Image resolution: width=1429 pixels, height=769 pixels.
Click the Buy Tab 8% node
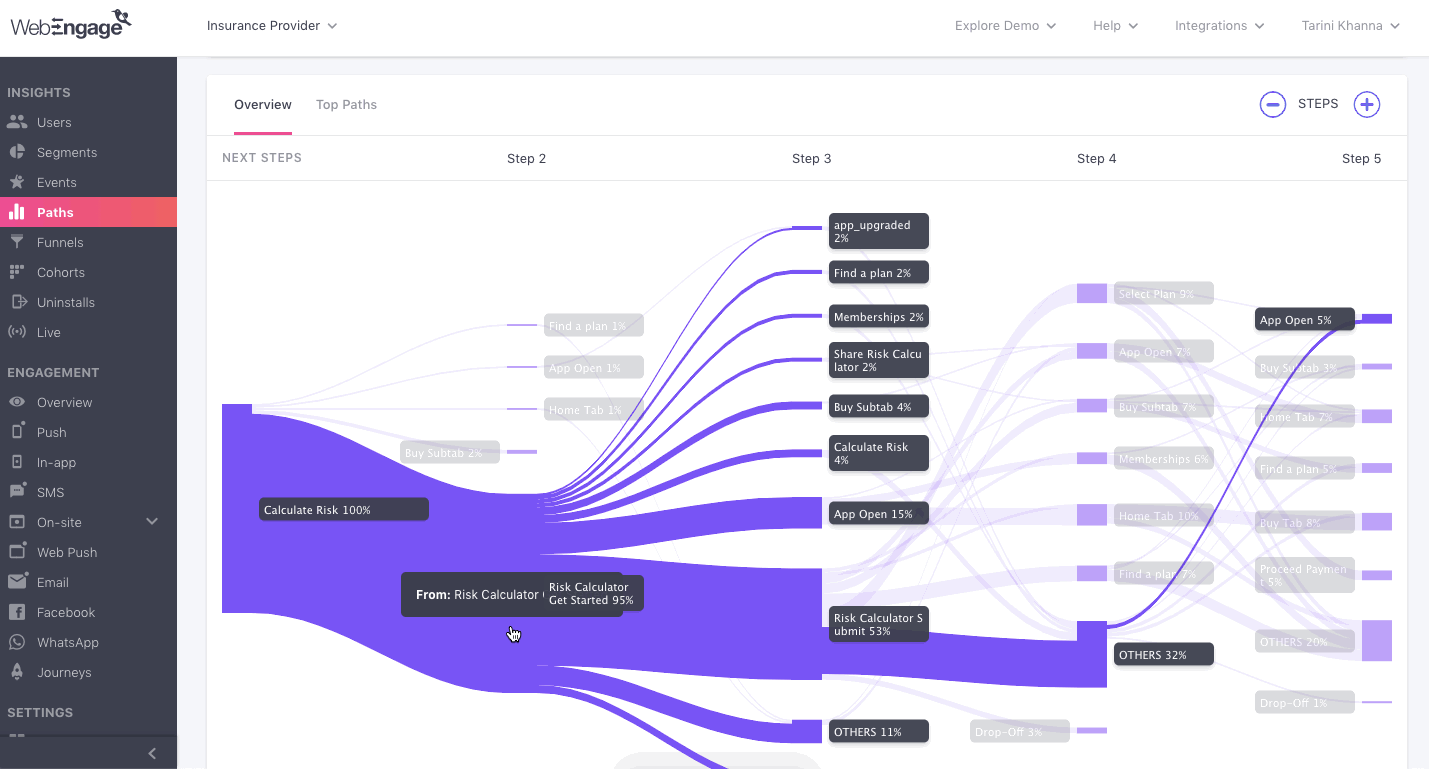[1305, 523]
